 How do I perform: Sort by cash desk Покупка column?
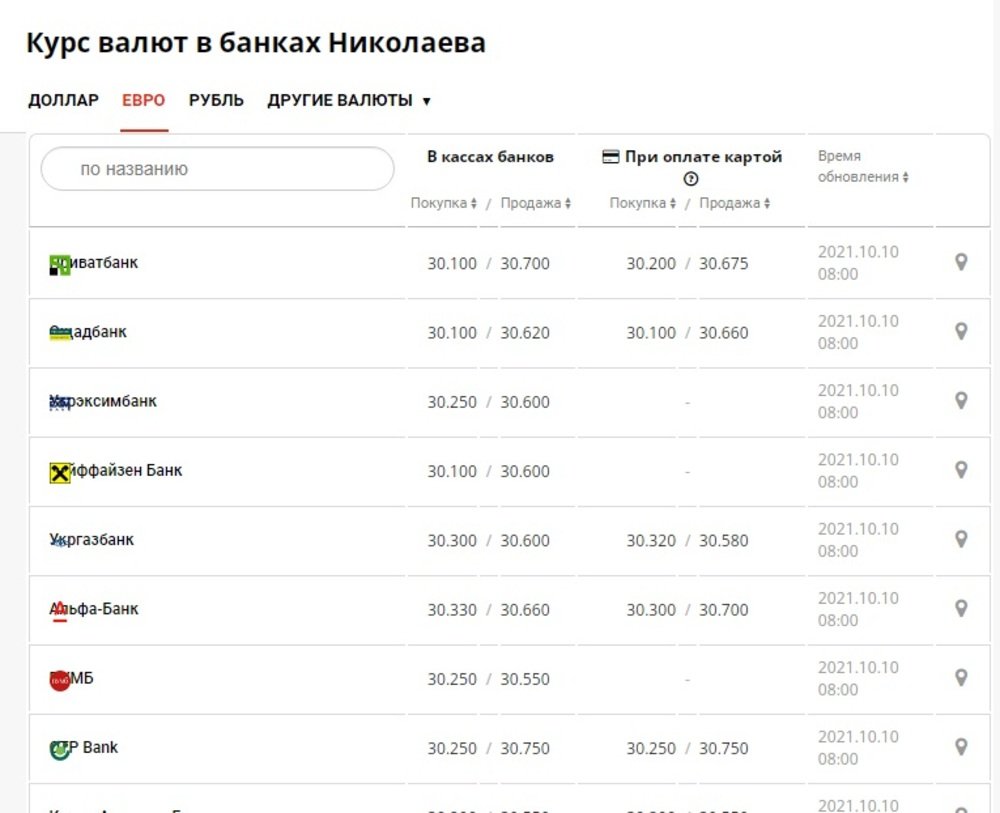(444, 203)
